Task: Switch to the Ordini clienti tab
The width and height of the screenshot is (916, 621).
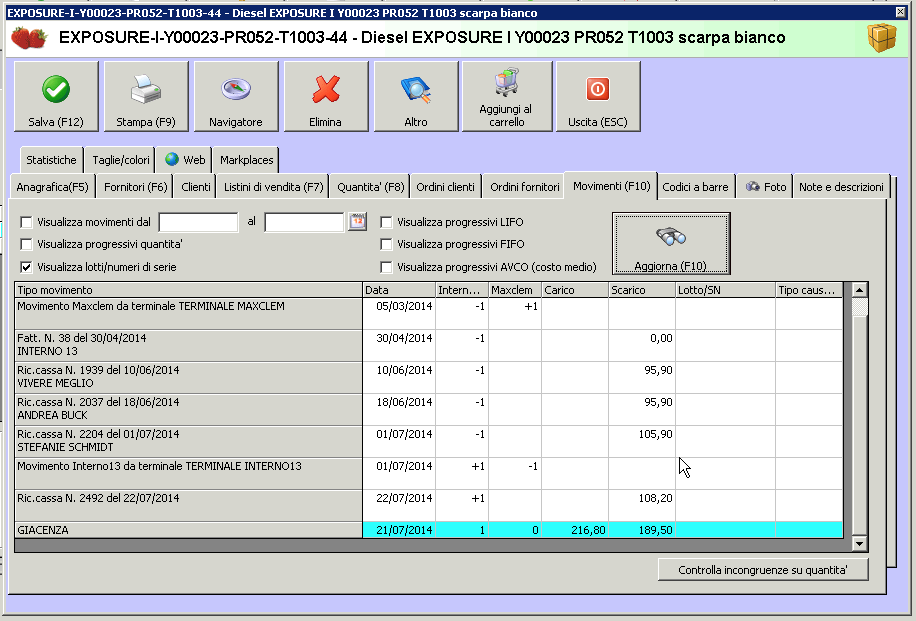Action: (x=446, y=187)
